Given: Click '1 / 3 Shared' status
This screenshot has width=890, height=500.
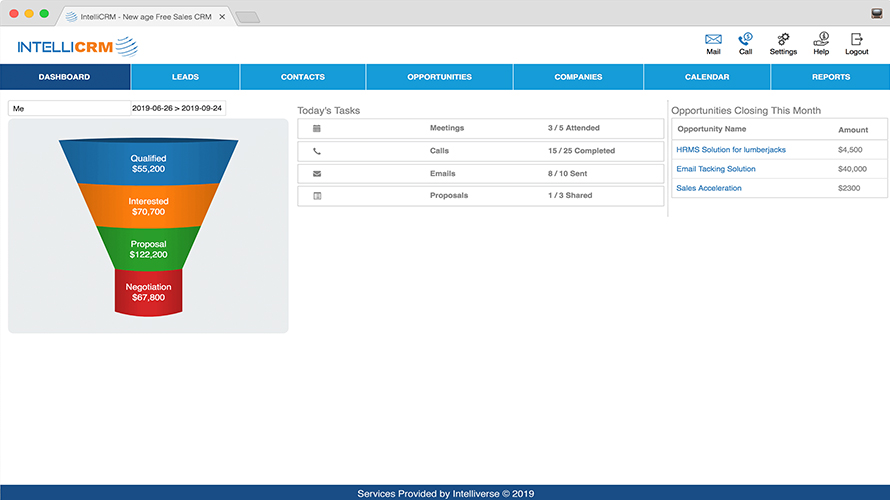Looking at the screenshot, I should point(570,195).
